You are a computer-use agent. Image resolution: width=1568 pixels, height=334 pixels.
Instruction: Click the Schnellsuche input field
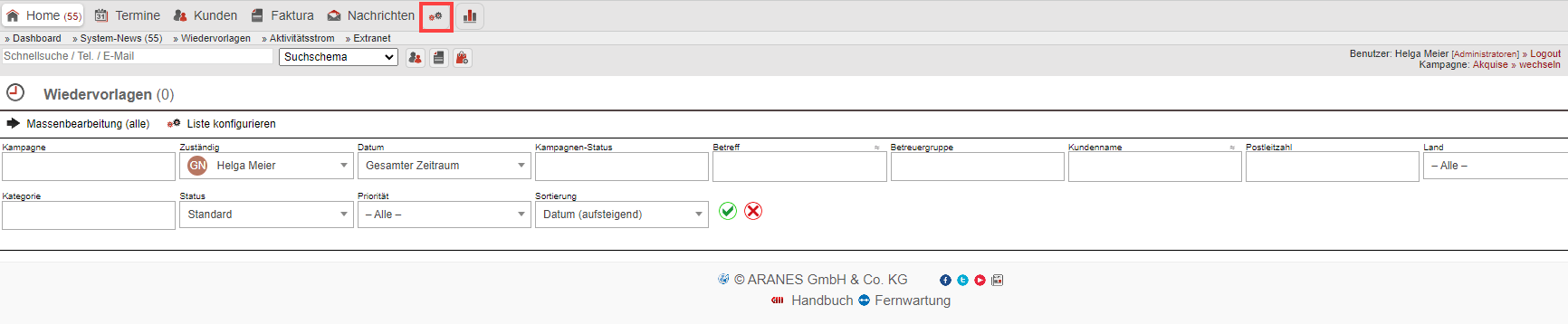[137, 56]
